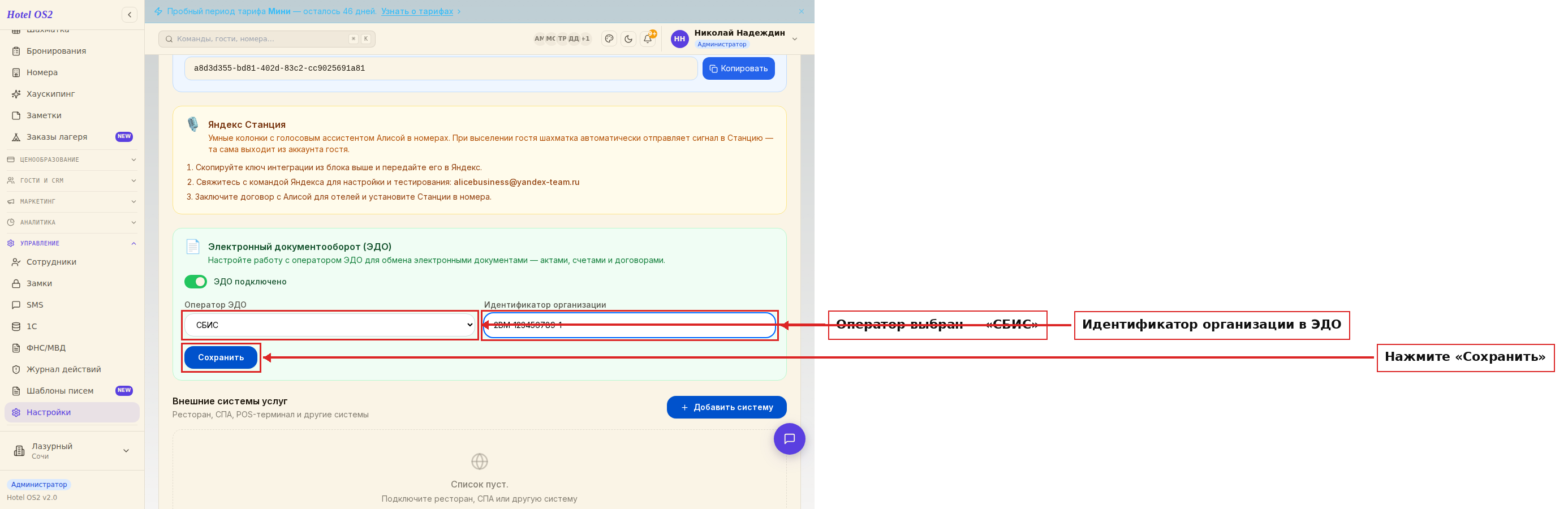Switch to dark mode moon icon

tap(628, 39)
